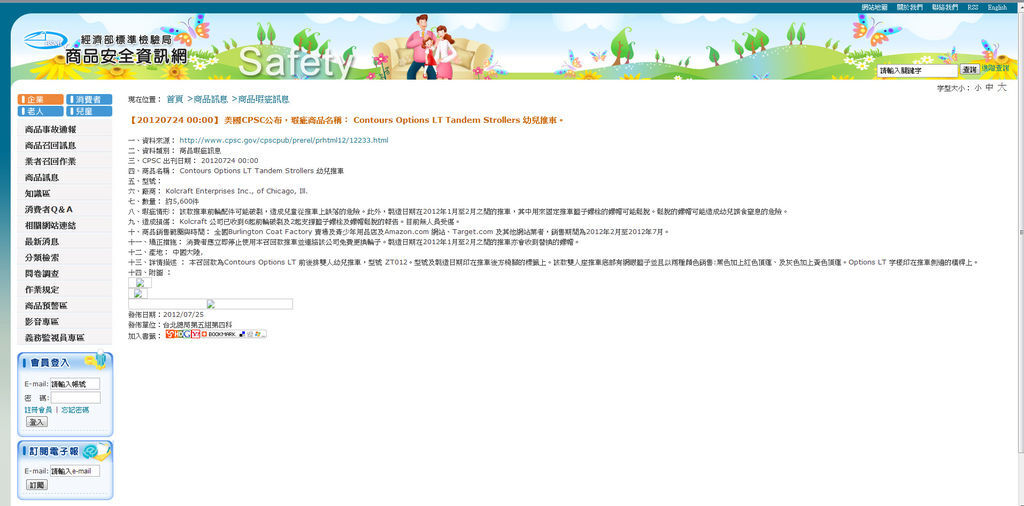
Task: Set font size to 小
Action: click(x=978, y=87)
